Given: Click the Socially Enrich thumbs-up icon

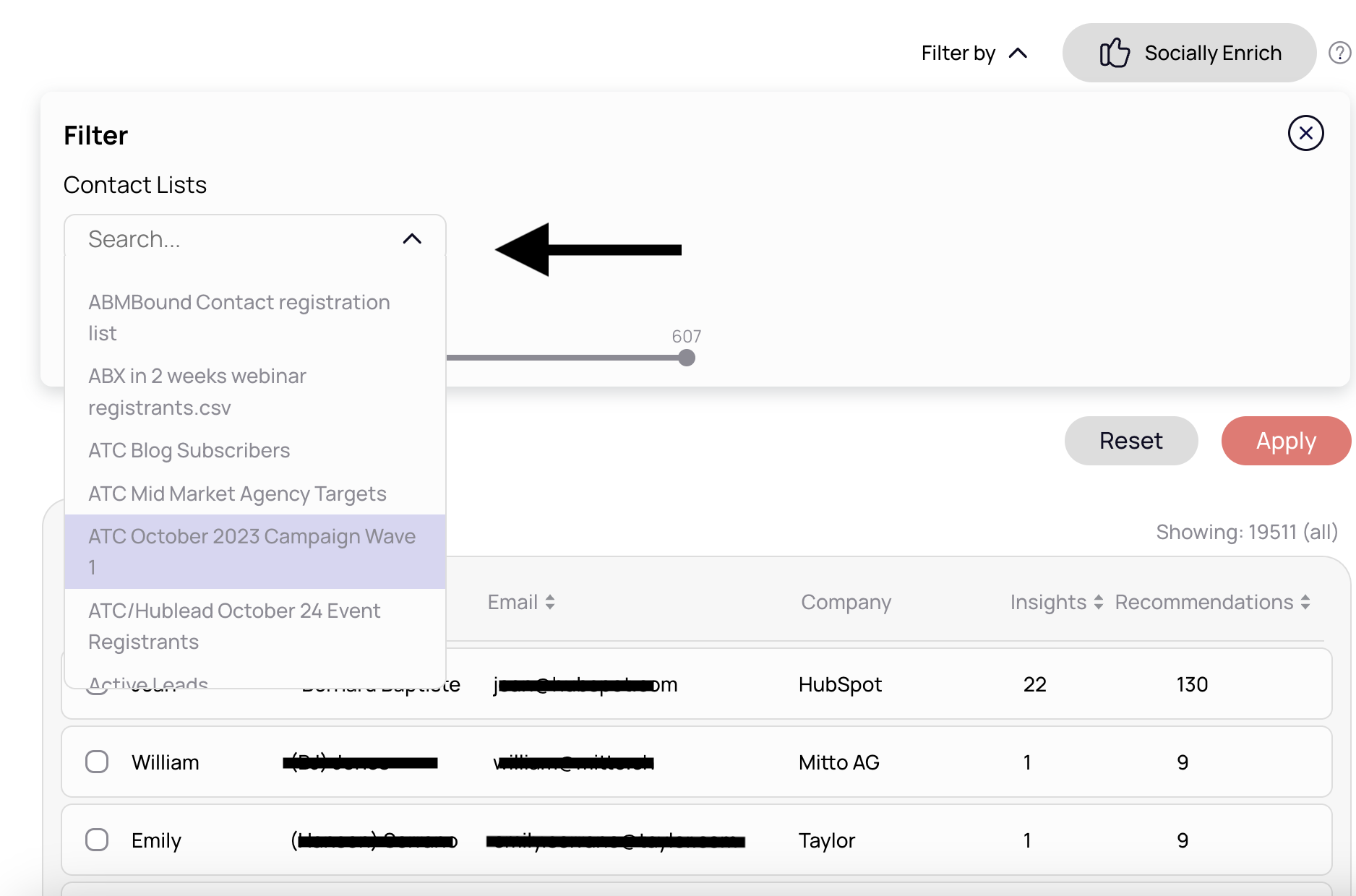Looking at the screenshot, I should [1115, 52].
